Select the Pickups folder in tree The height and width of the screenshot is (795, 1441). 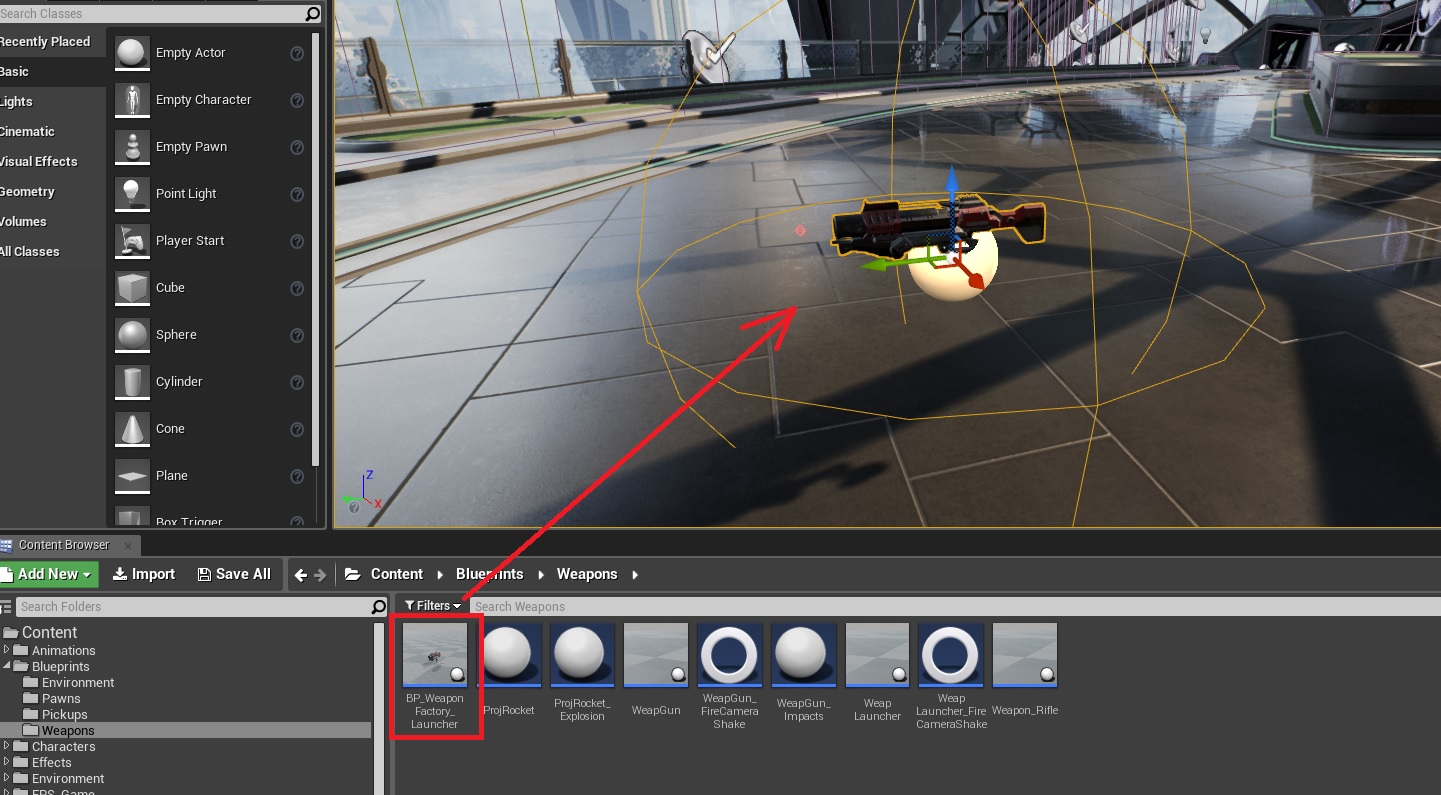tap(64, 714)
